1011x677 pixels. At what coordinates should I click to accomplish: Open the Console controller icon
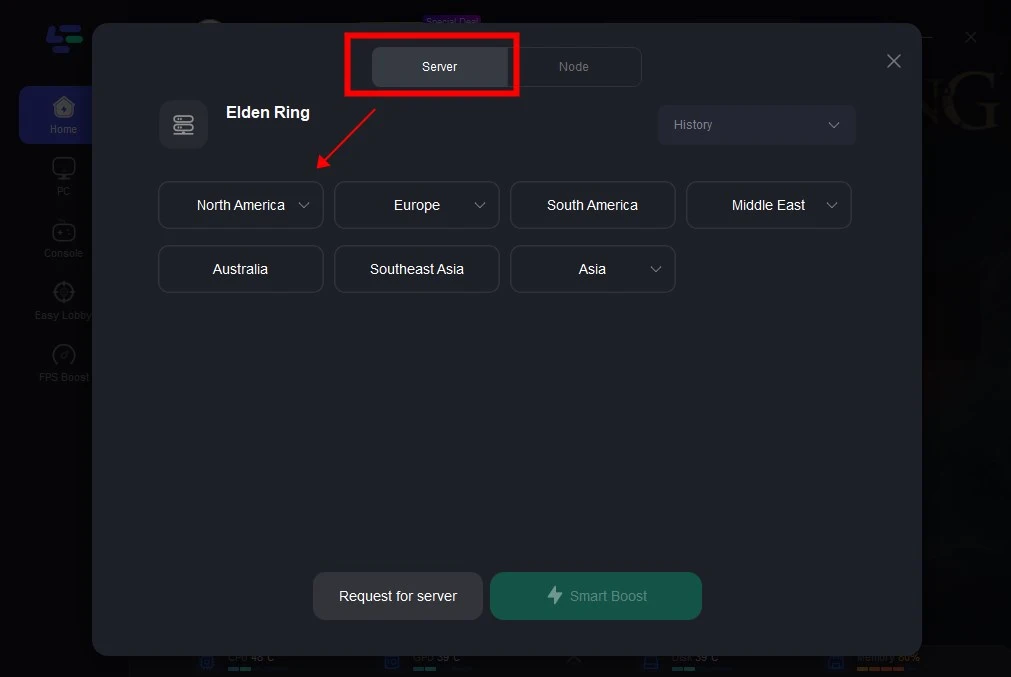[63, 232]
